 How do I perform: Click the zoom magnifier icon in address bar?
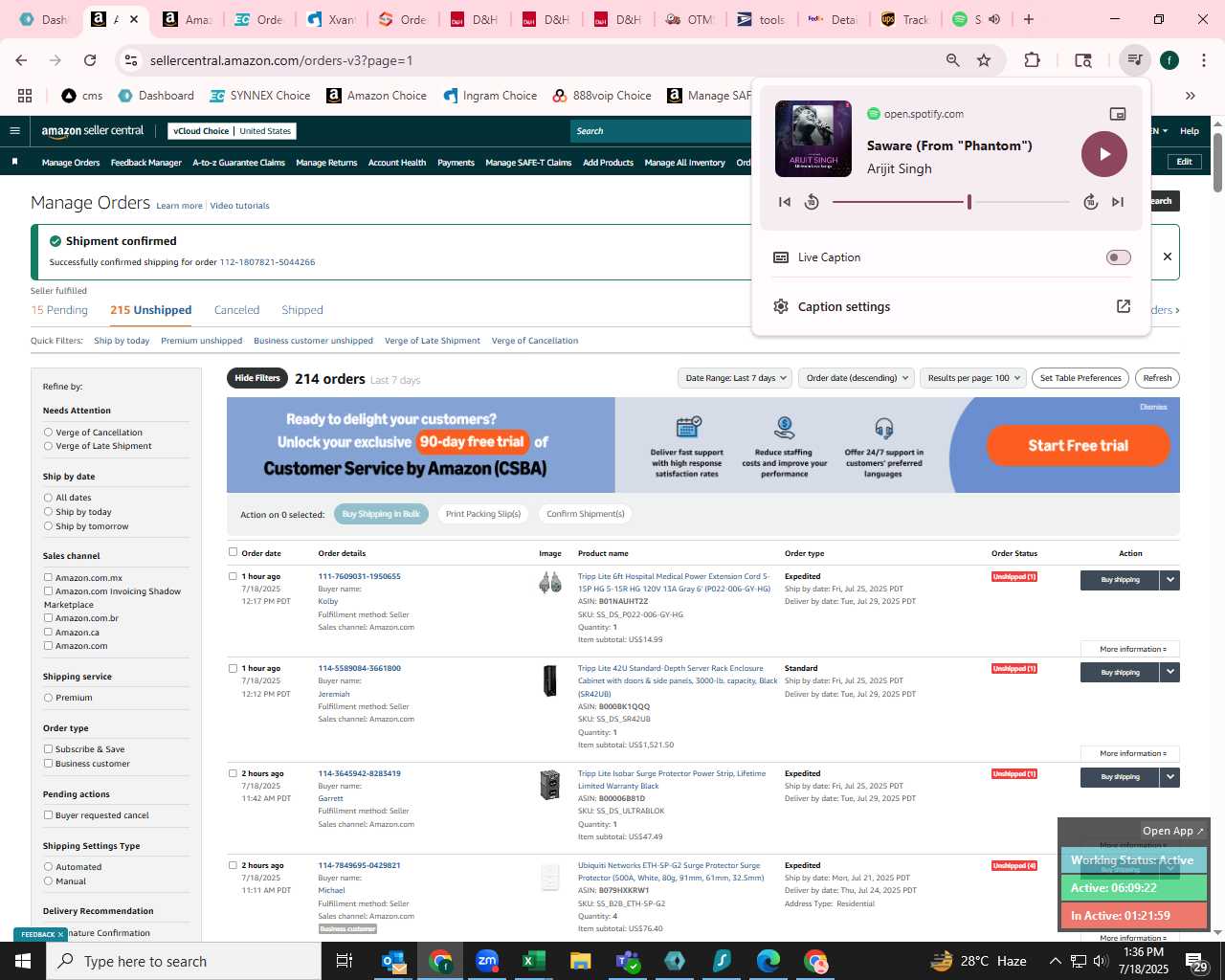(952, 60)
